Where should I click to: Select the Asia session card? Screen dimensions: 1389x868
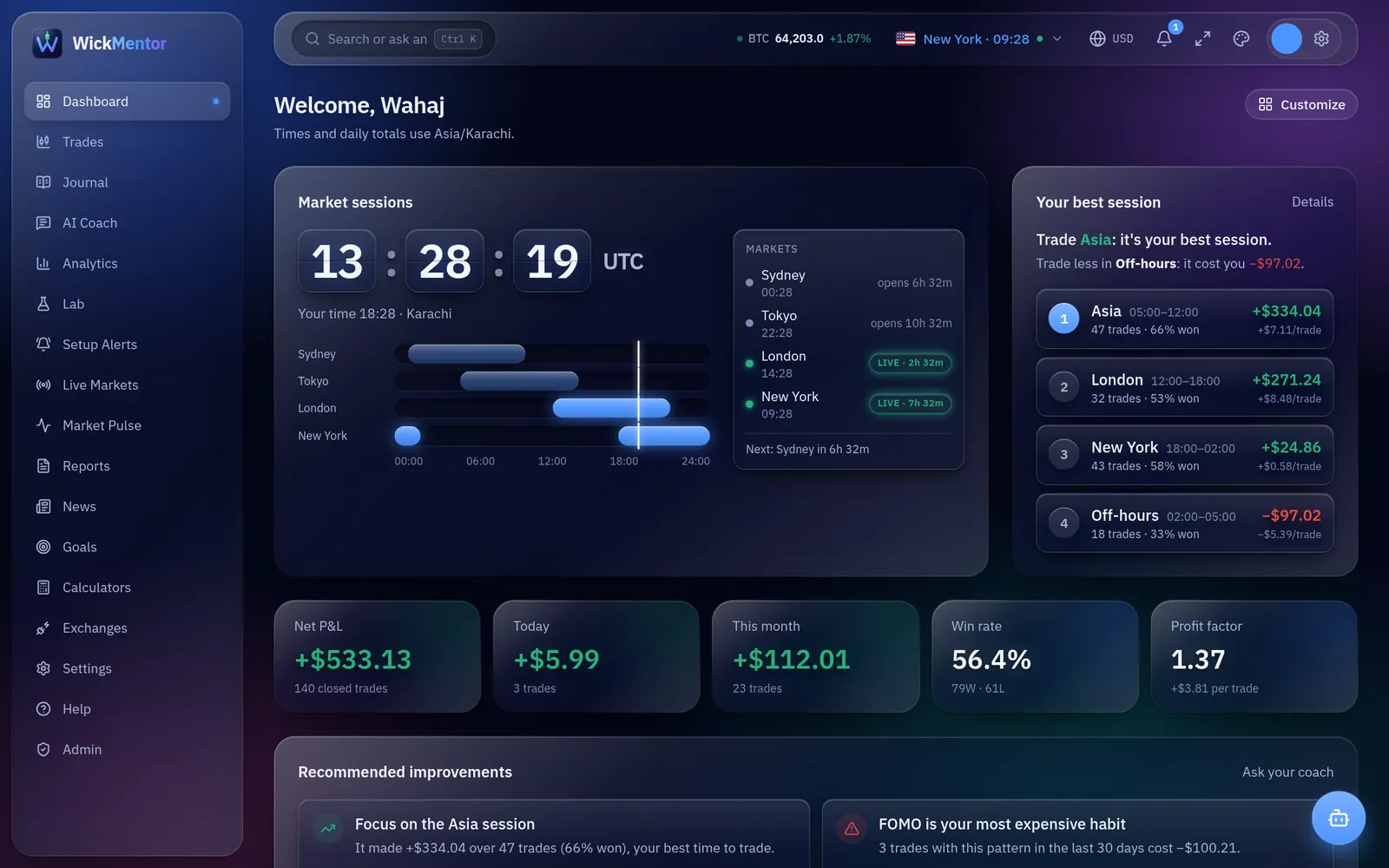click(1184, 319)
